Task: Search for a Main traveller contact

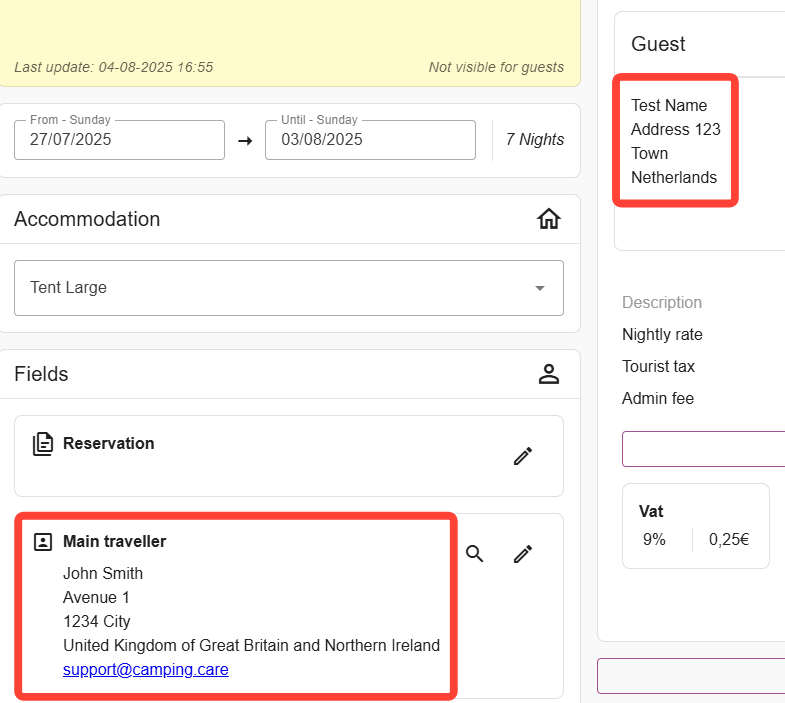Action: click(x=475, y=554)
